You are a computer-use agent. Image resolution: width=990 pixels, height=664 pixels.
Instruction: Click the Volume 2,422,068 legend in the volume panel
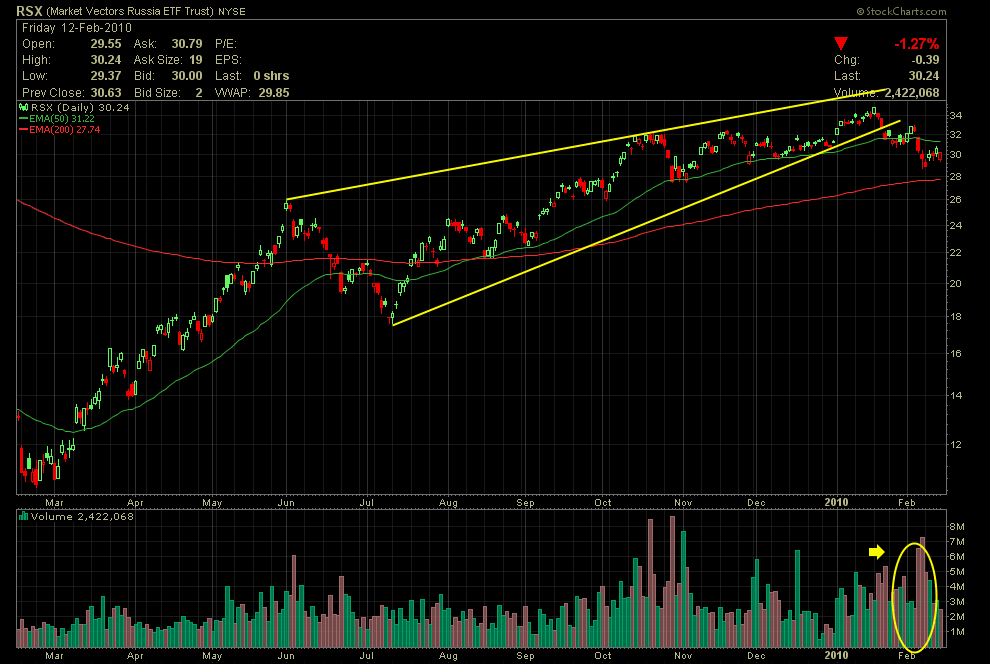point(82,516)
